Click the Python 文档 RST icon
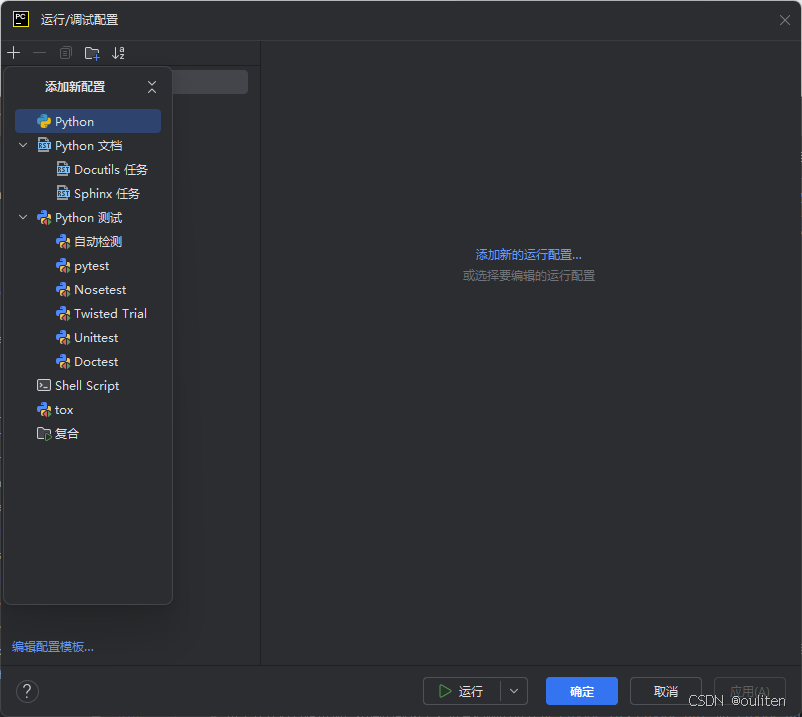This screenshot has width=802, height=717. click(44, 145)
